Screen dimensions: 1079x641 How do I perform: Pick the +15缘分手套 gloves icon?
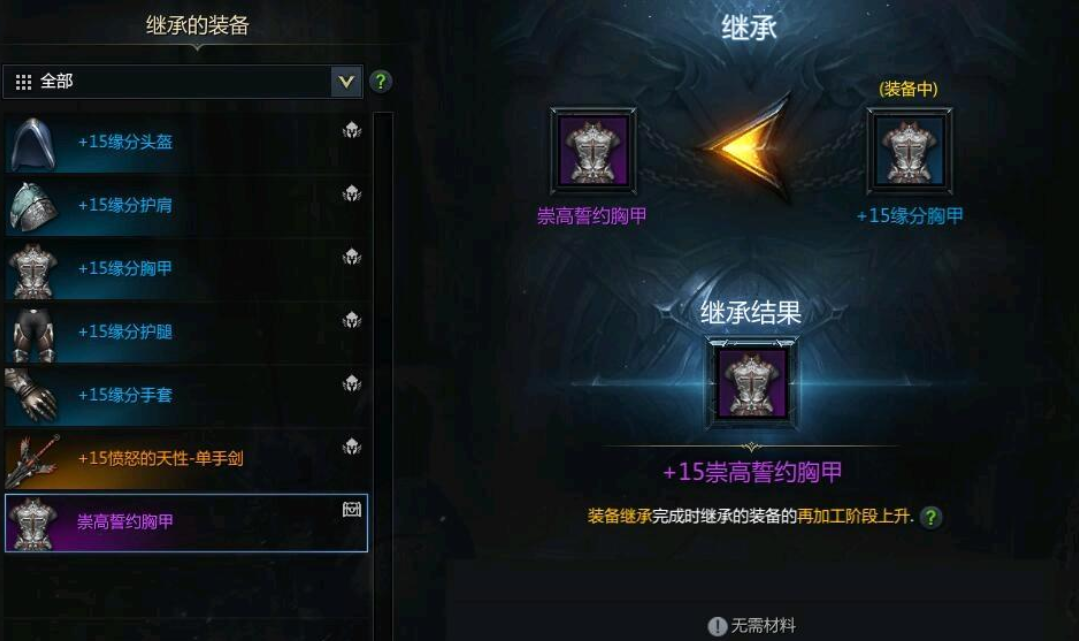click(32, 395)
